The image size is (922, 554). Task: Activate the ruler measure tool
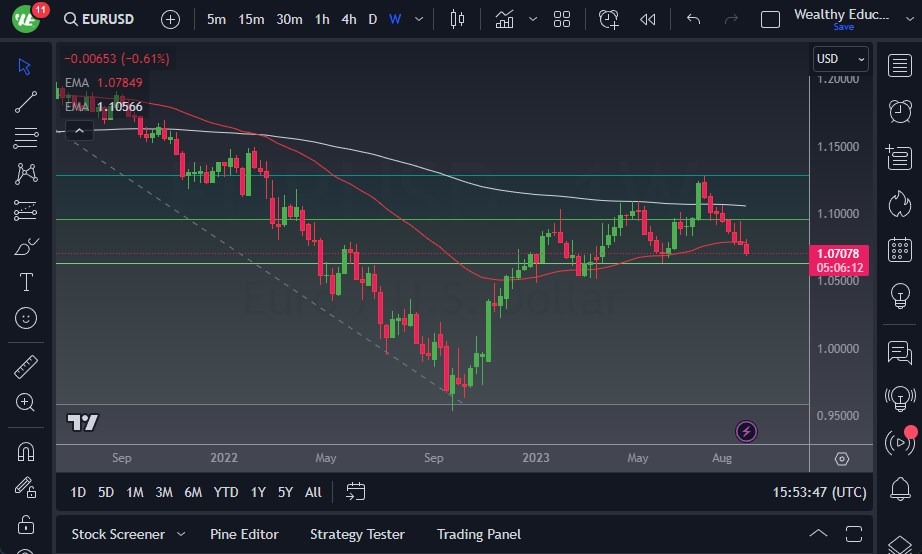26,366
